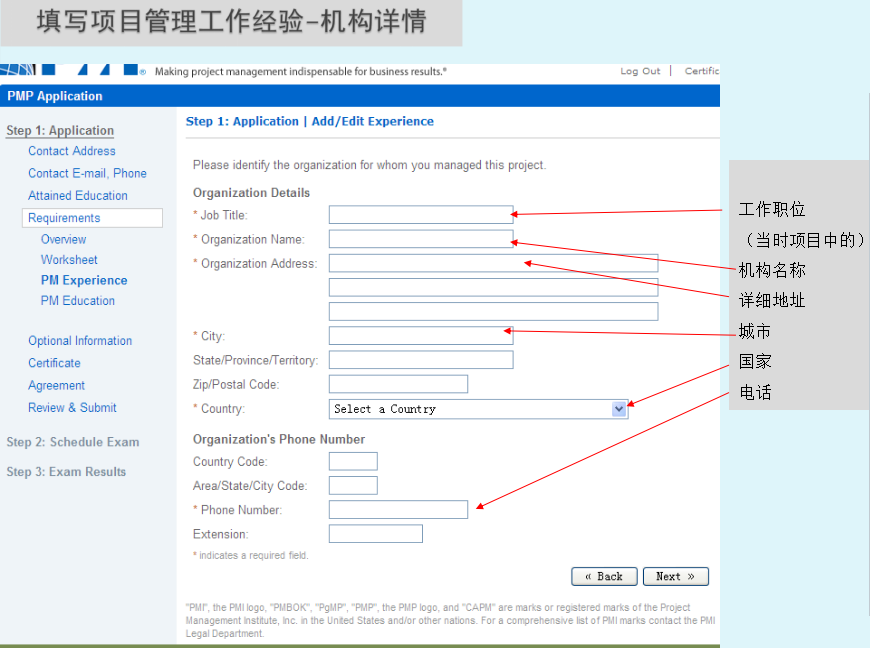Image resolution: width=870 pixels, height=648 pixels.
Task: Click the Job Title input field
Action: click(x=420, y=213)
